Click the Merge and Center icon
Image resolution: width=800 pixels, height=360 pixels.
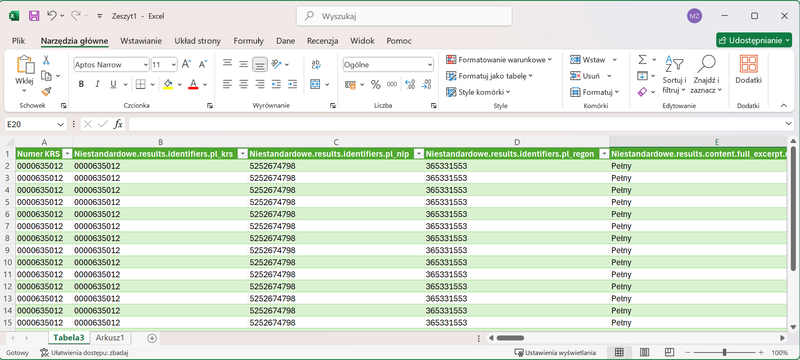coord(315,84)
